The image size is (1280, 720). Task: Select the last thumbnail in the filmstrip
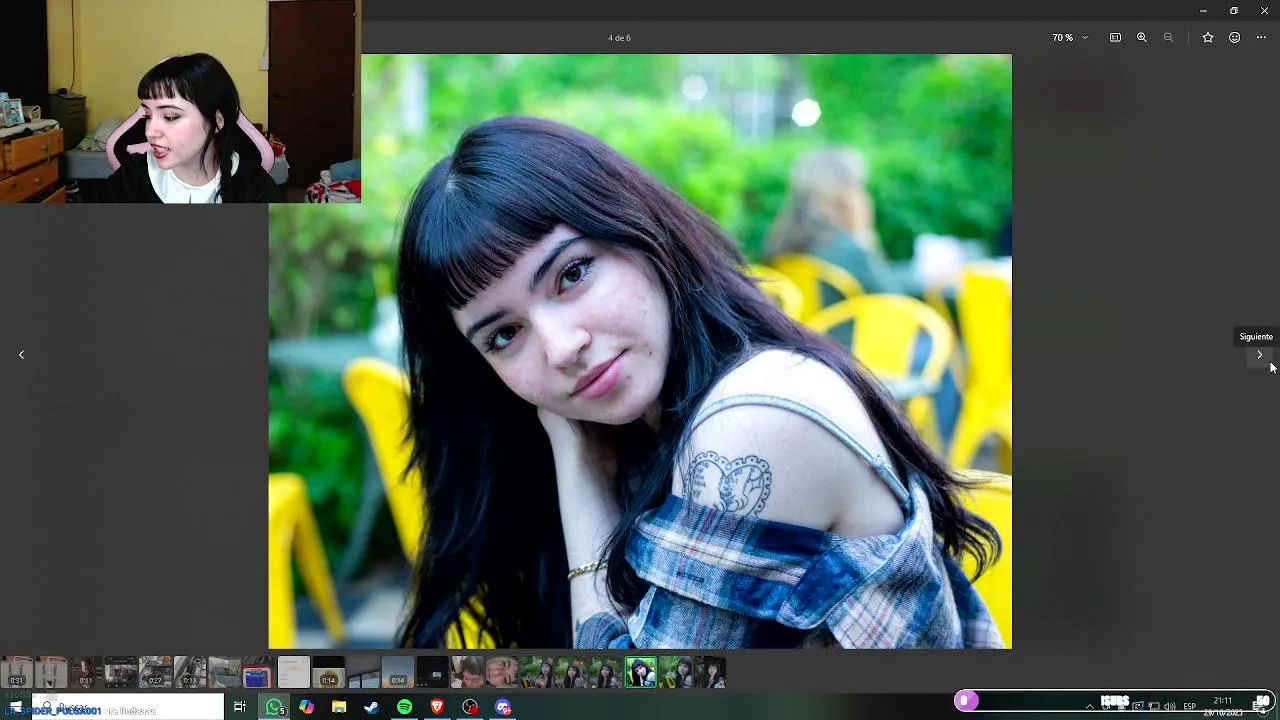click(x=710, y=672)
